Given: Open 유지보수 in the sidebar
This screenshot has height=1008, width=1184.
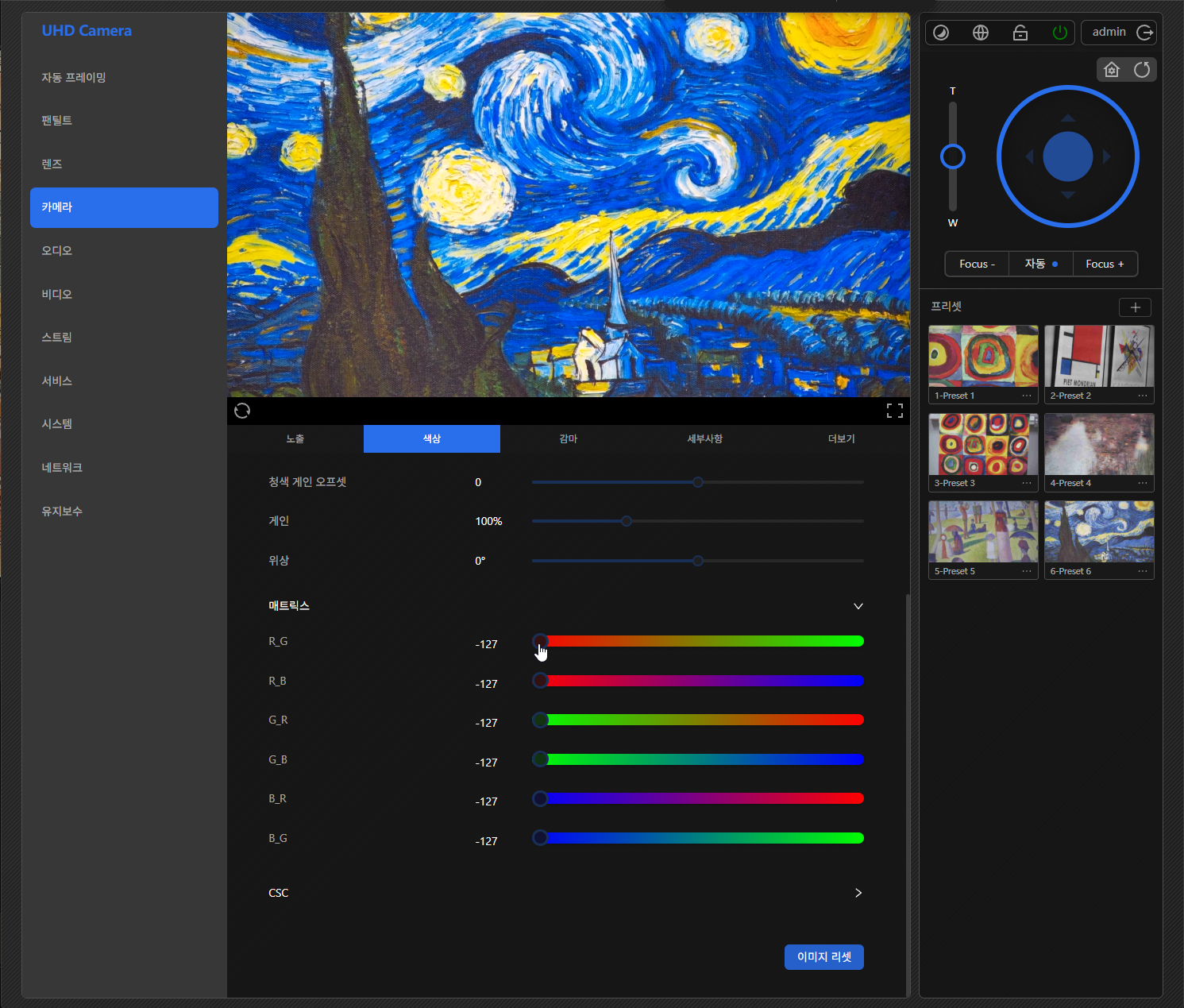Looking at the screenshot, I should click(x=124, y=511).
